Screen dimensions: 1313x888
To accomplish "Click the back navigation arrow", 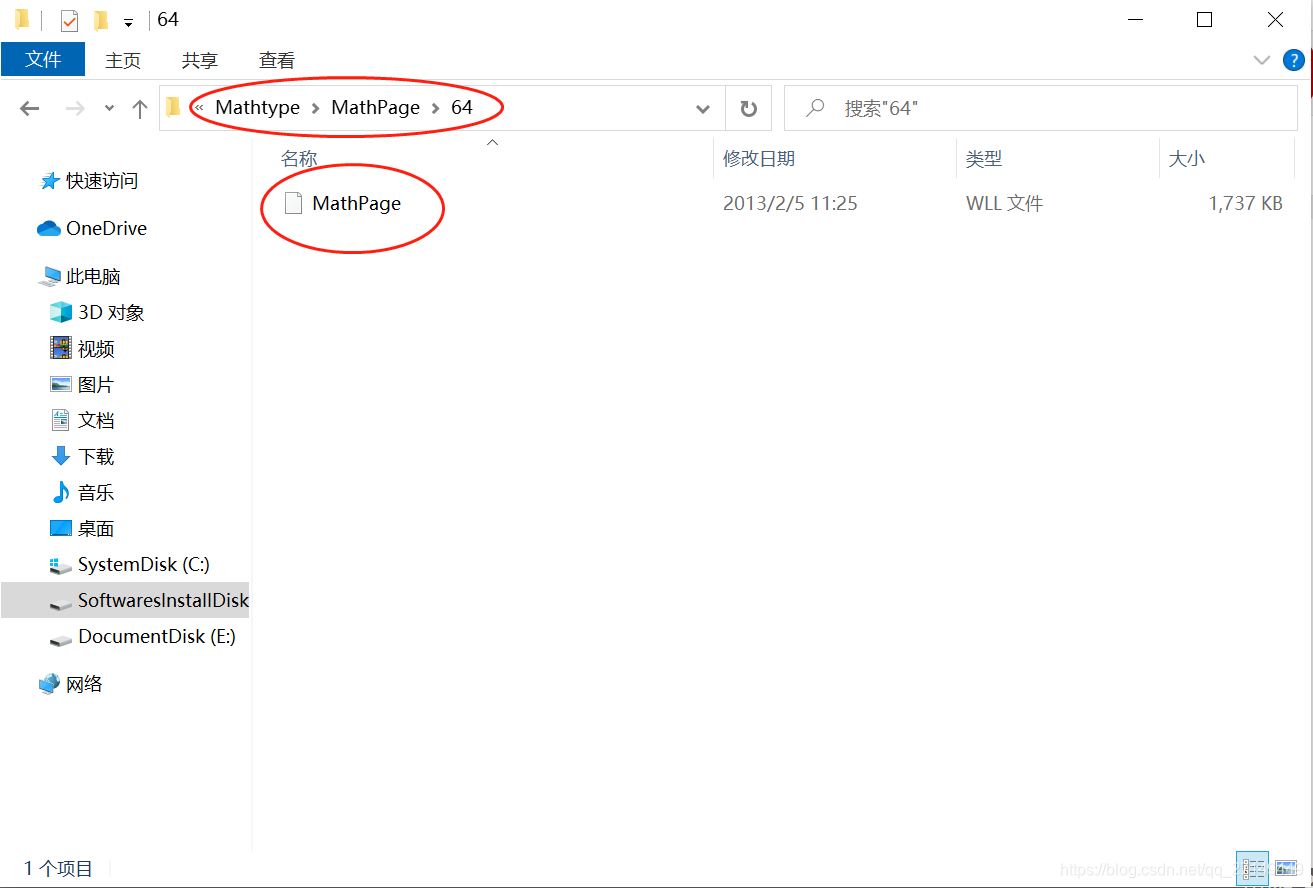I will (x=29, y=108).
